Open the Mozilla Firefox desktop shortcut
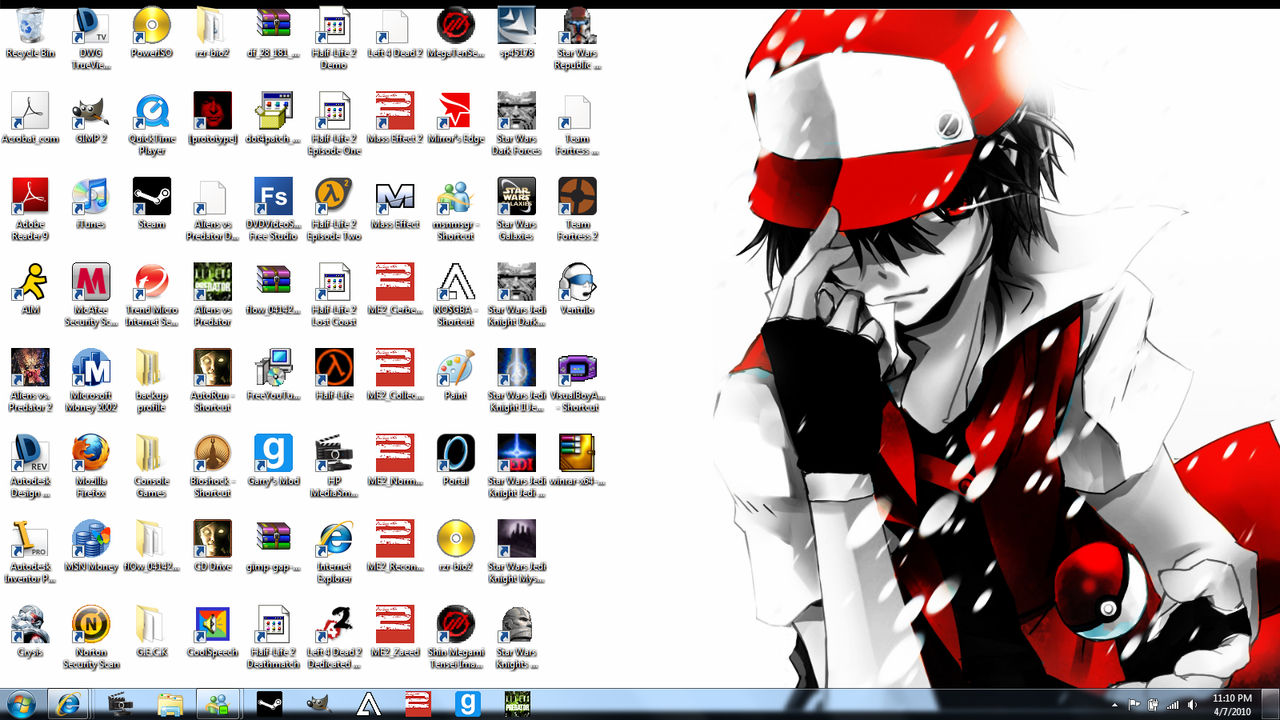1280x720 pixels. point(91,466)
